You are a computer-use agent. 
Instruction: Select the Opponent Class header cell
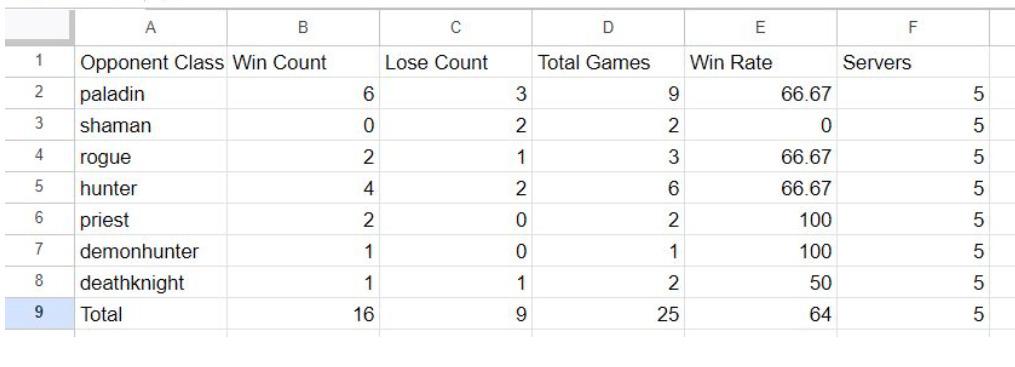[x=151, y=62]
